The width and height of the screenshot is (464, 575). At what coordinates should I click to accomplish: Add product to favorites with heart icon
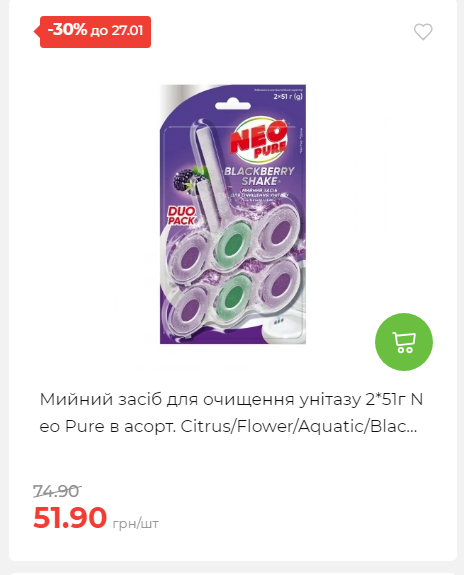[423, 32]
